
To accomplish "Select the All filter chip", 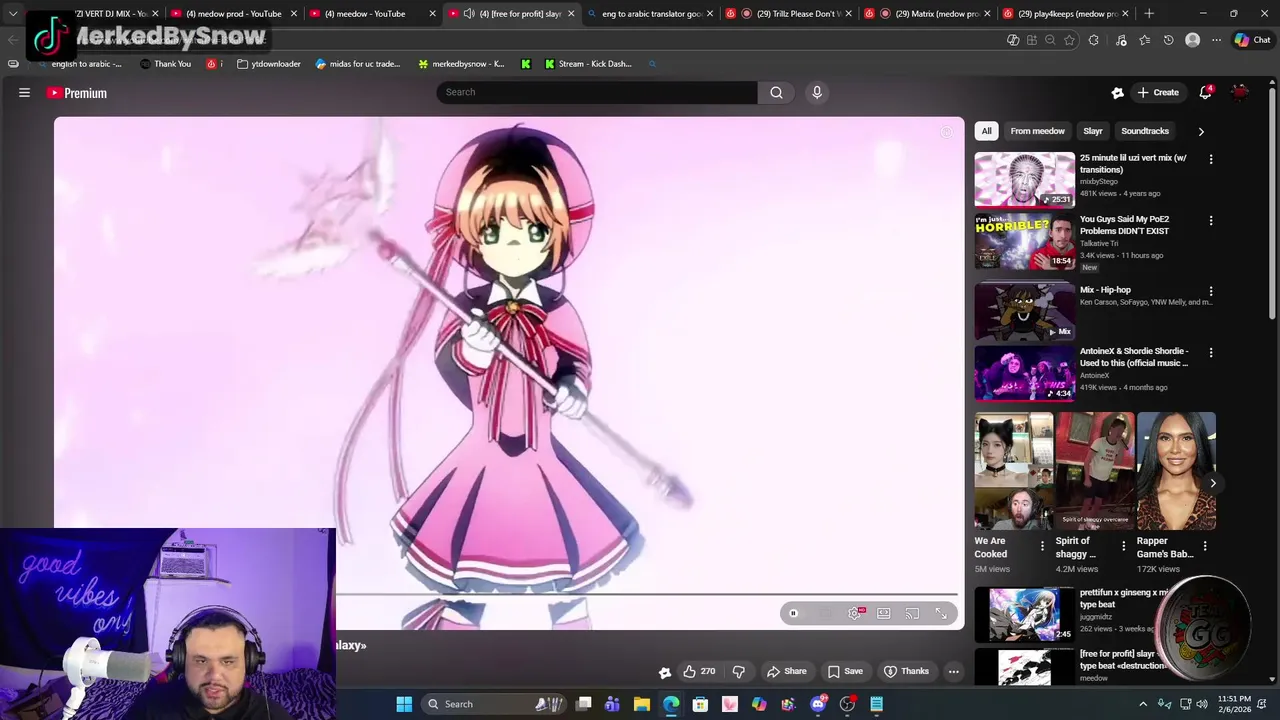I will pos(986,131).
